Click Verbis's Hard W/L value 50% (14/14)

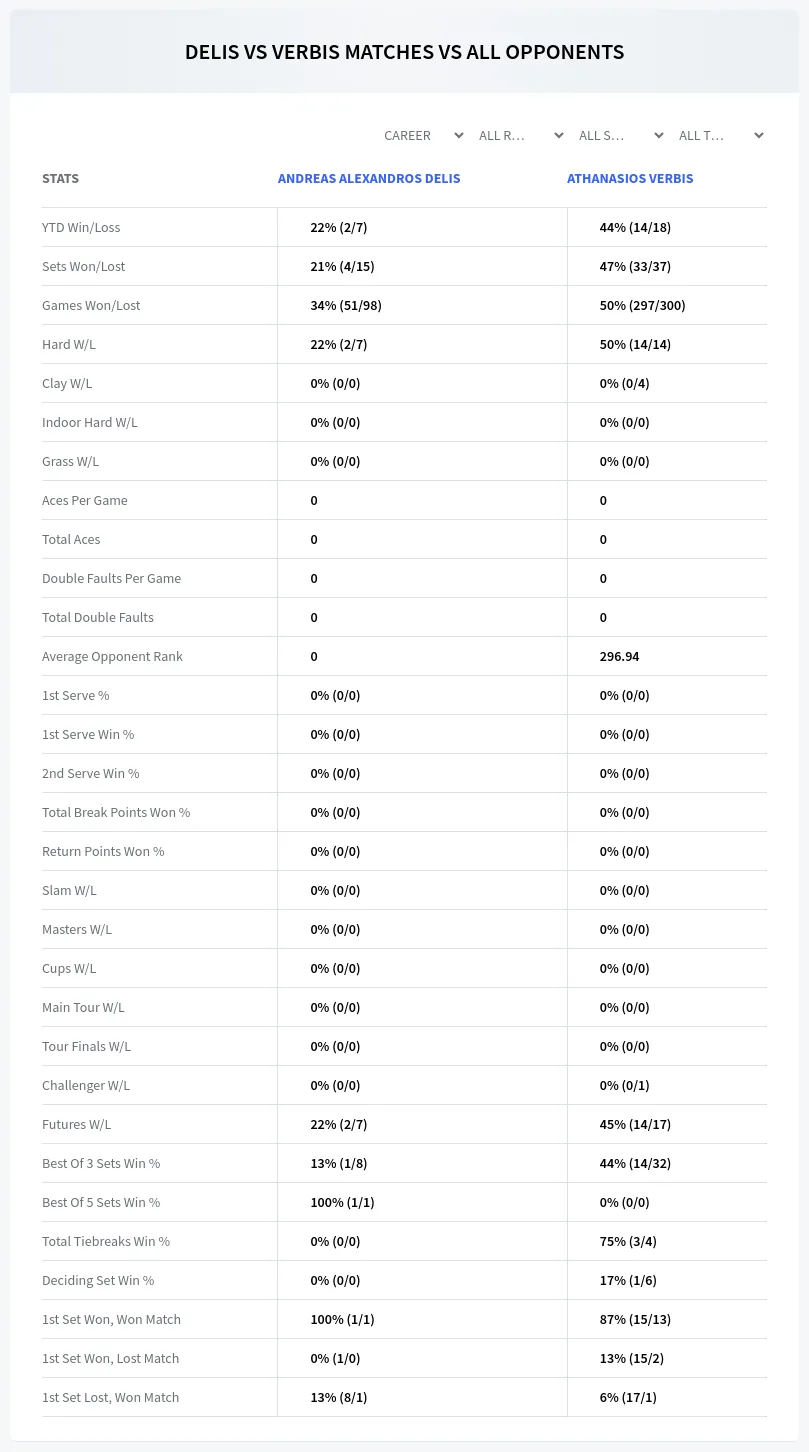coord(635,344)
